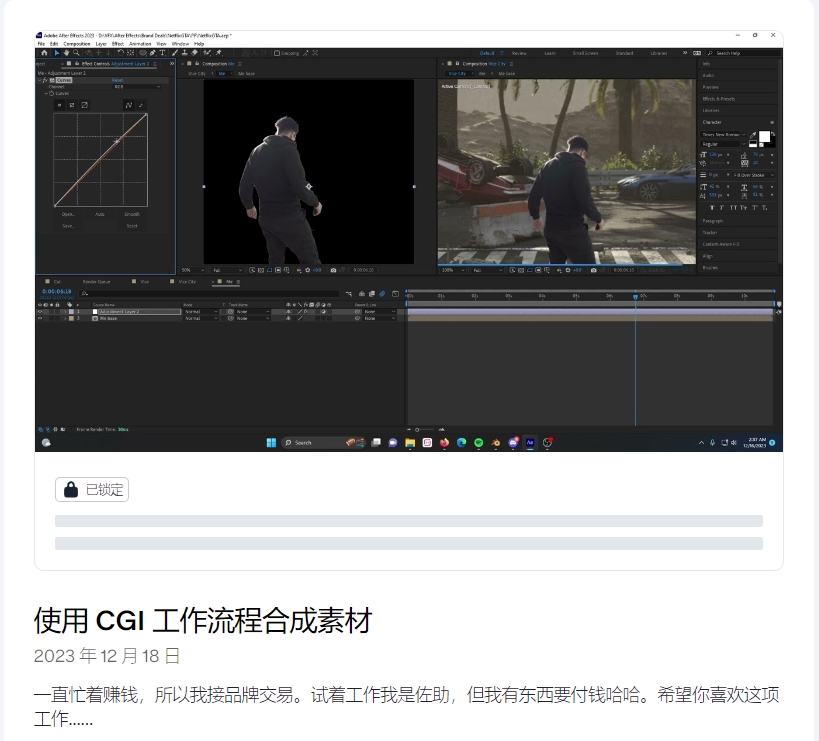Image resolution: width=819 pixels, height=741 pixels.
Task: Select the Selection arrow tool
Action: tap(57, 53)
